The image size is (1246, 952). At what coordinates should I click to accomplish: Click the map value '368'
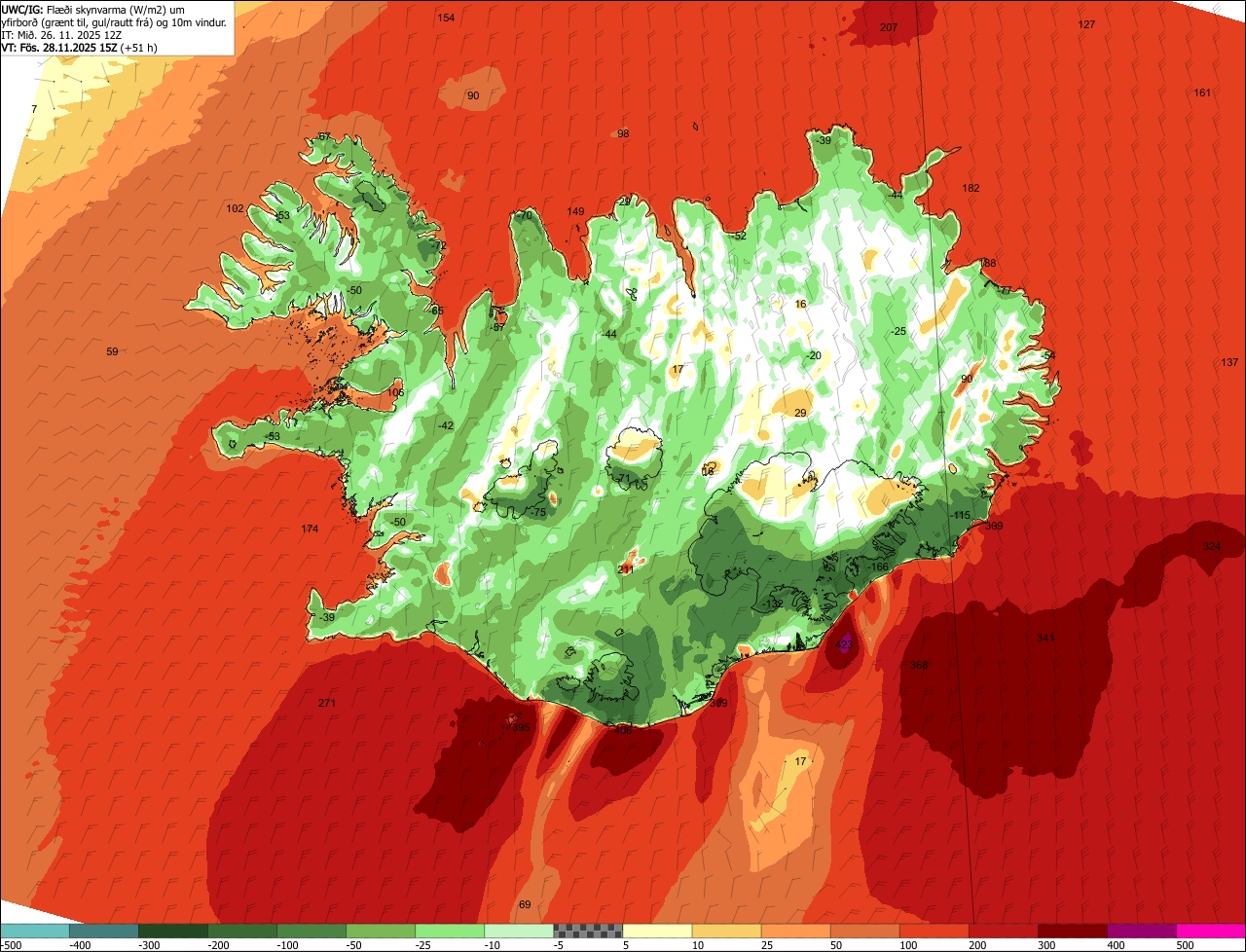(919, 665)
